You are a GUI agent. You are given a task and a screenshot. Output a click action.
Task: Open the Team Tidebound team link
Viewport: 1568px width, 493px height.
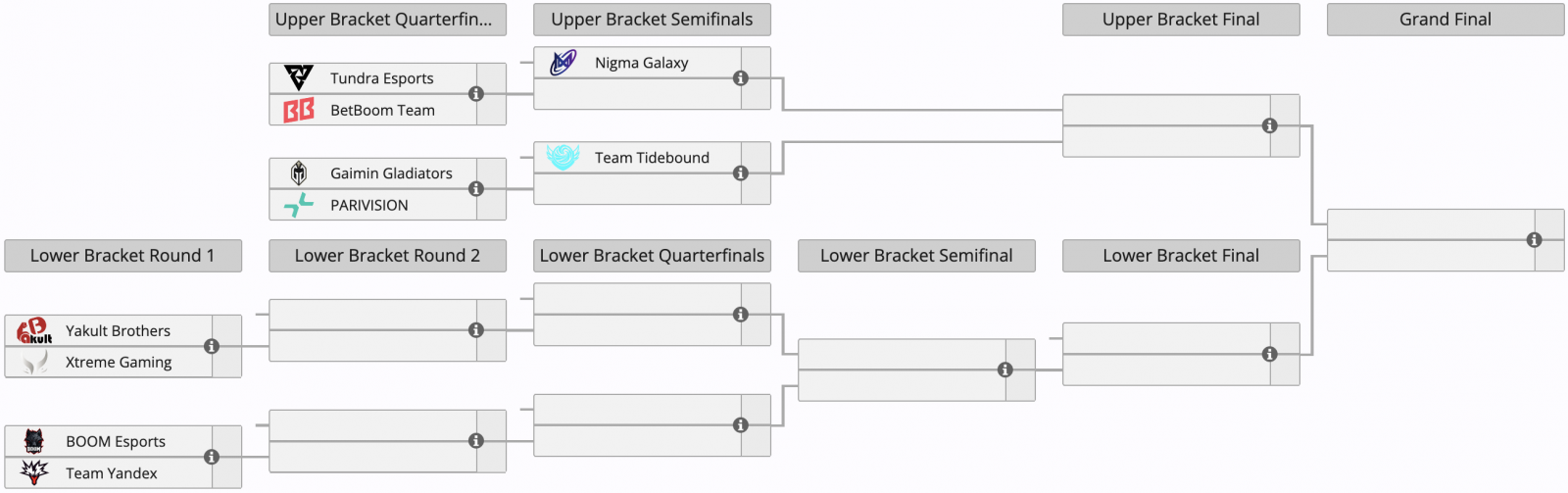click(652, 158)
